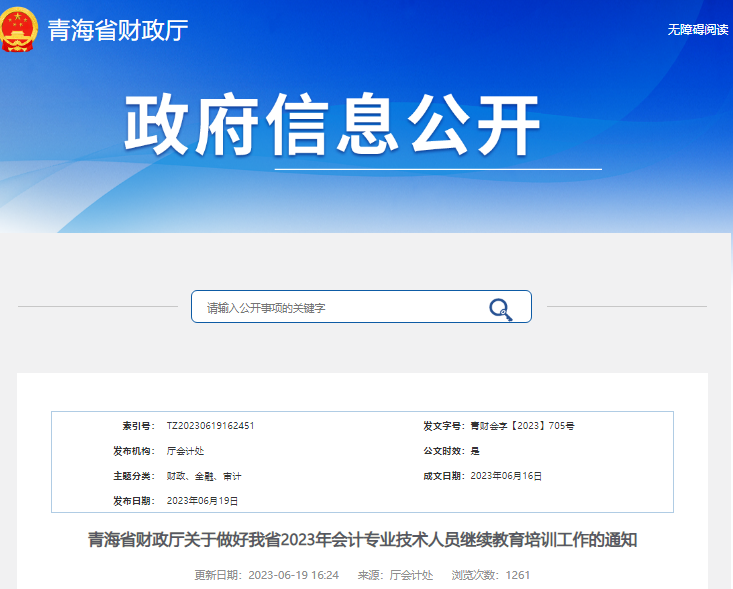Click the 青海省财政厅 site title

click(x=118, y=30)
